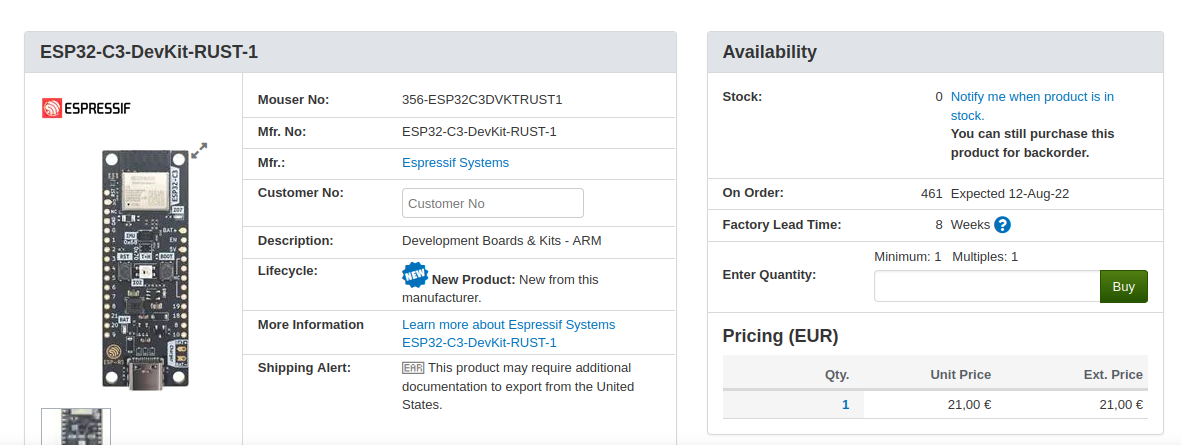Click the Espressif brand logo

point(87,108)
